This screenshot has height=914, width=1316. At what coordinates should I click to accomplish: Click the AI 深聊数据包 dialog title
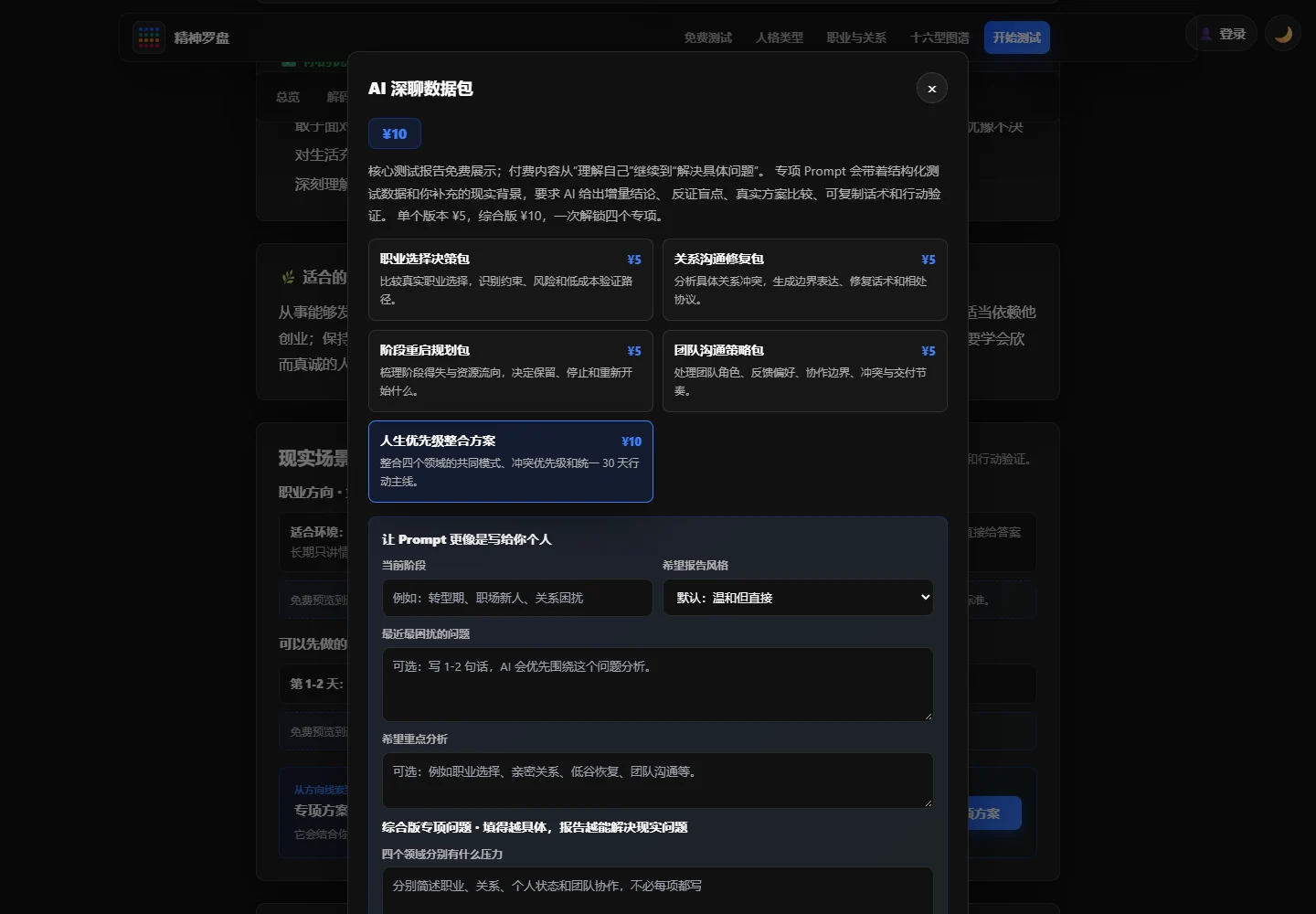(x=420, y=89)
